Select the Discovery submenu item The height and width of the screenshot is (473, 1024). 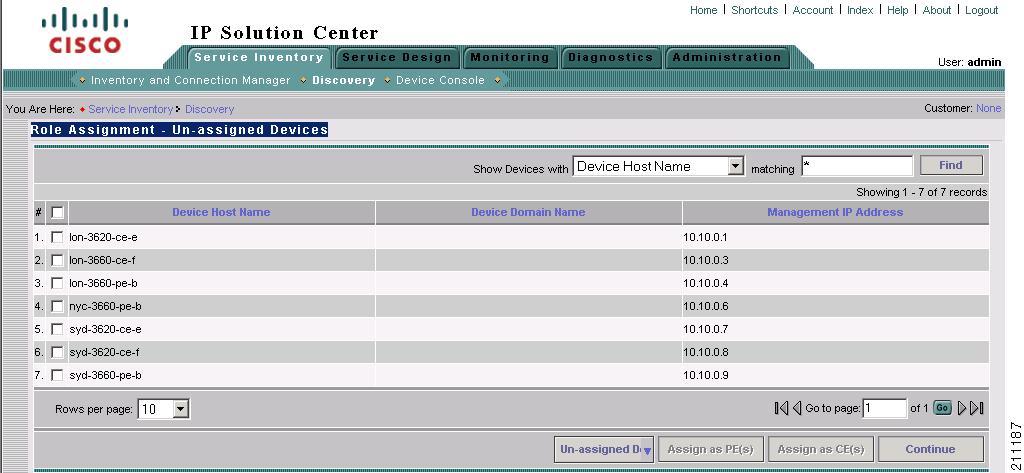(344, 80)
